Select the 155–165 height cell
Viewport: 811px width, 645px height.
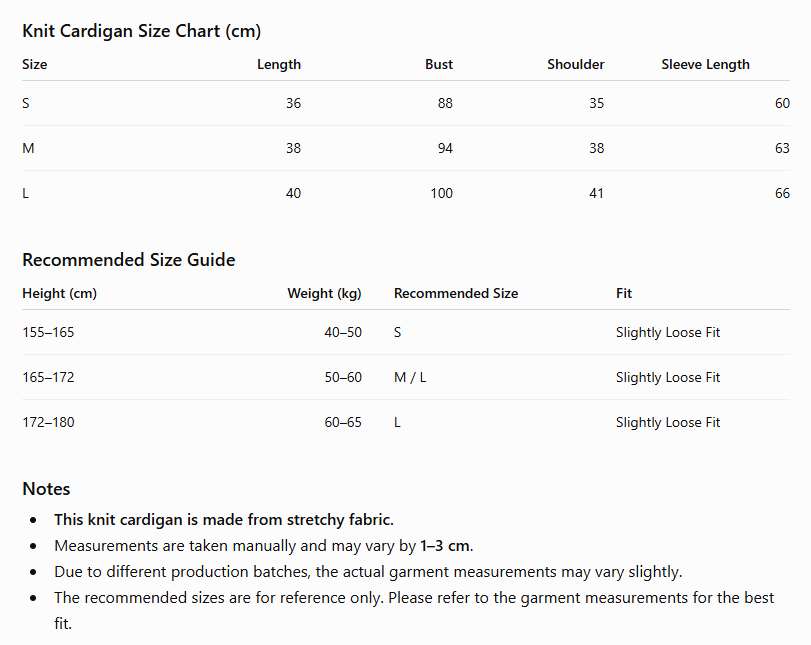pos(48,333)
